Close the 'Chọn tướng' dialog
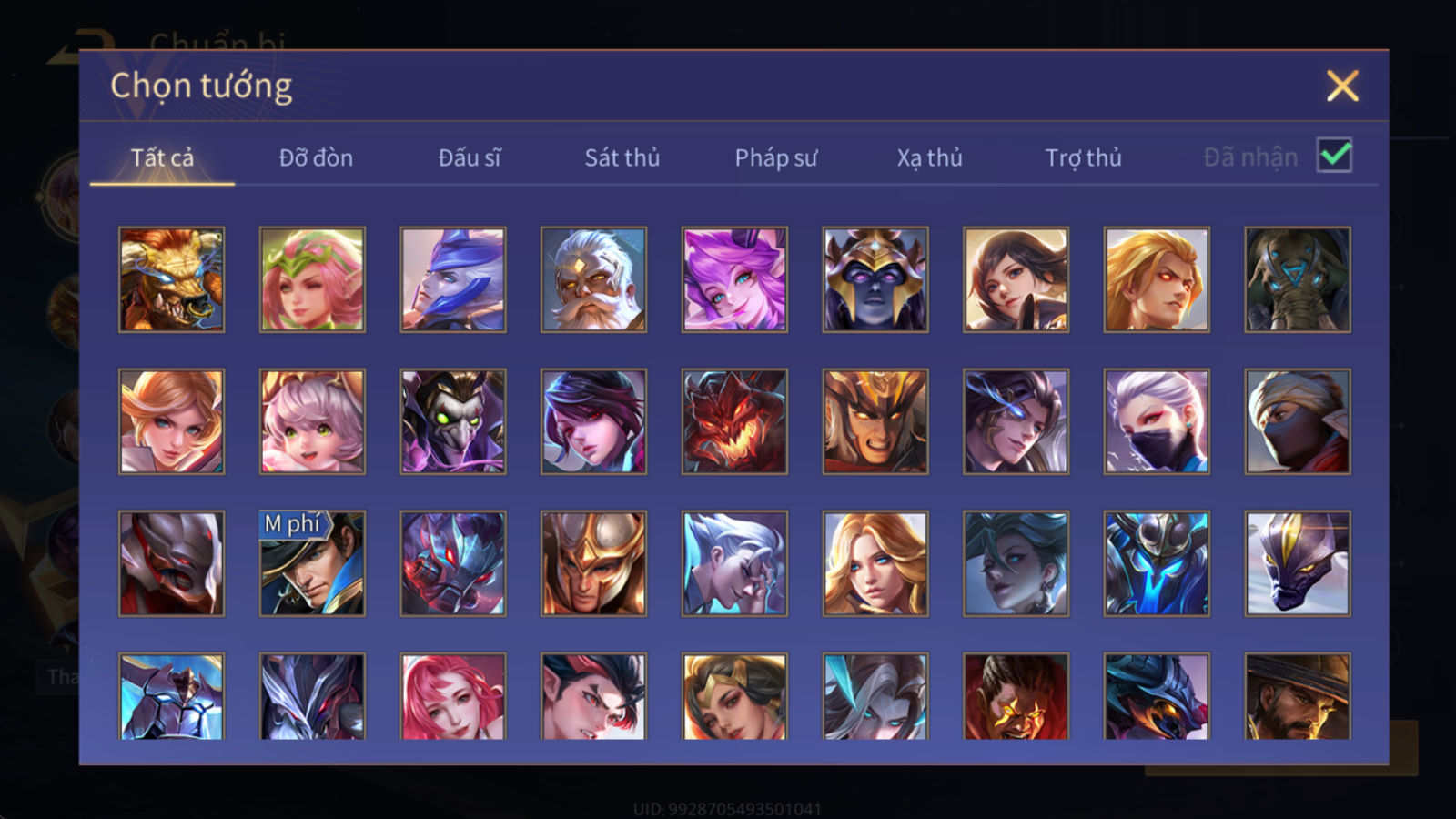The image size is (1456, 819). point(1342,86)
